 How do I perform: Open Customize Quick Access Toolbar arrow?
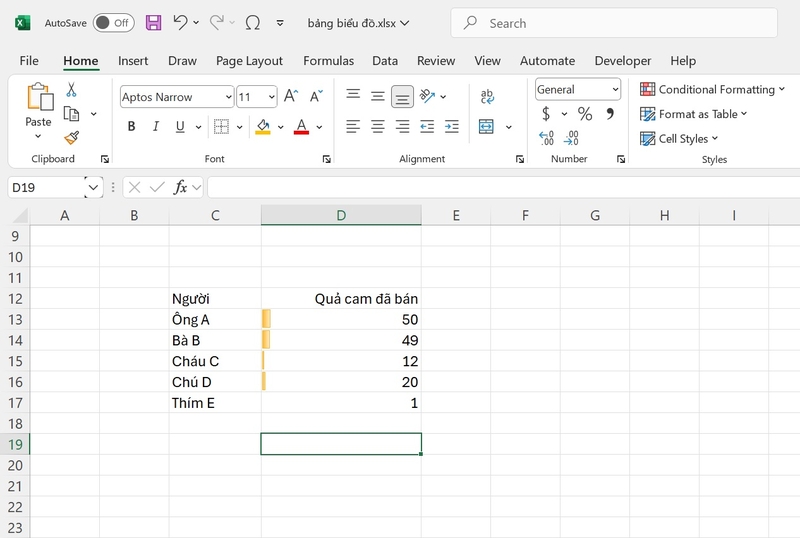click(x=280, y=23)
